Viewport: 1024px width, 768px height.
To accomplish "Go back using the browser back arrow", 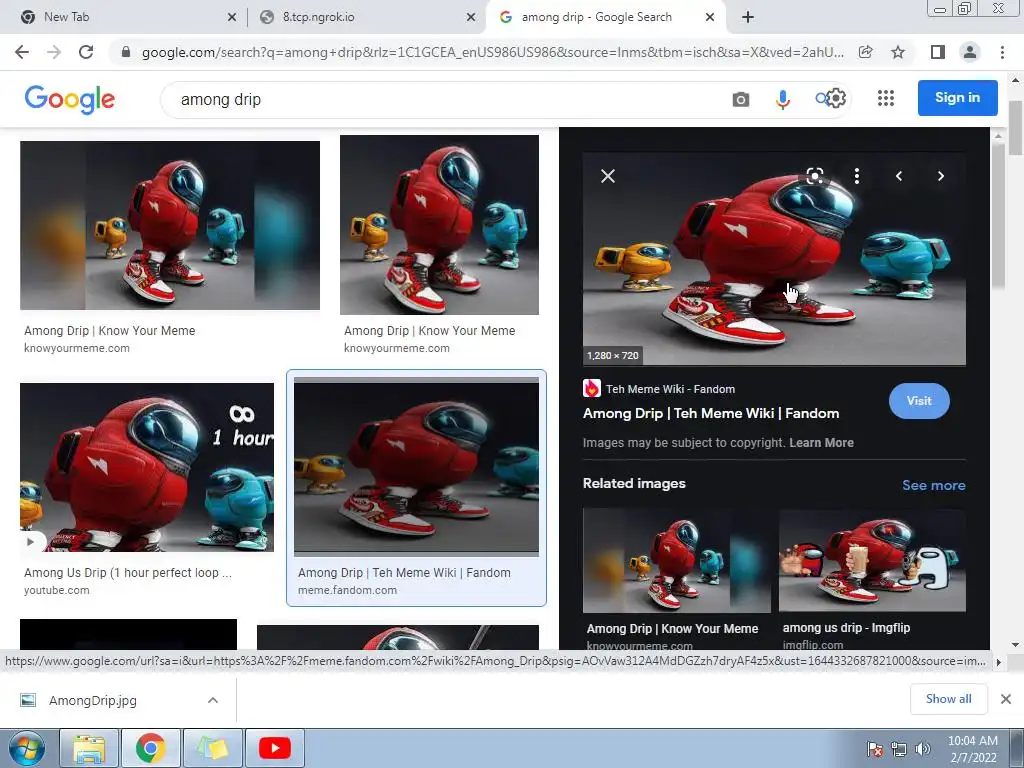I will pyautogui.click(x=22, y=52).
